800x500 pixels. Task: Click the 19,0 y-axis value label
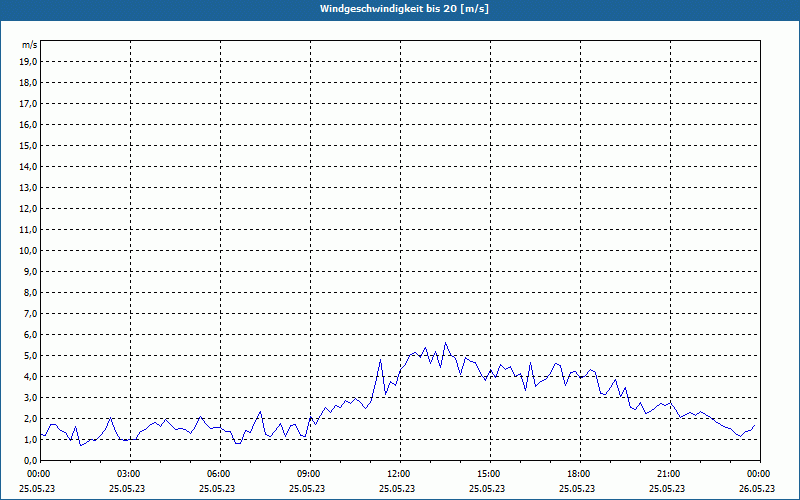coord(28,61)
